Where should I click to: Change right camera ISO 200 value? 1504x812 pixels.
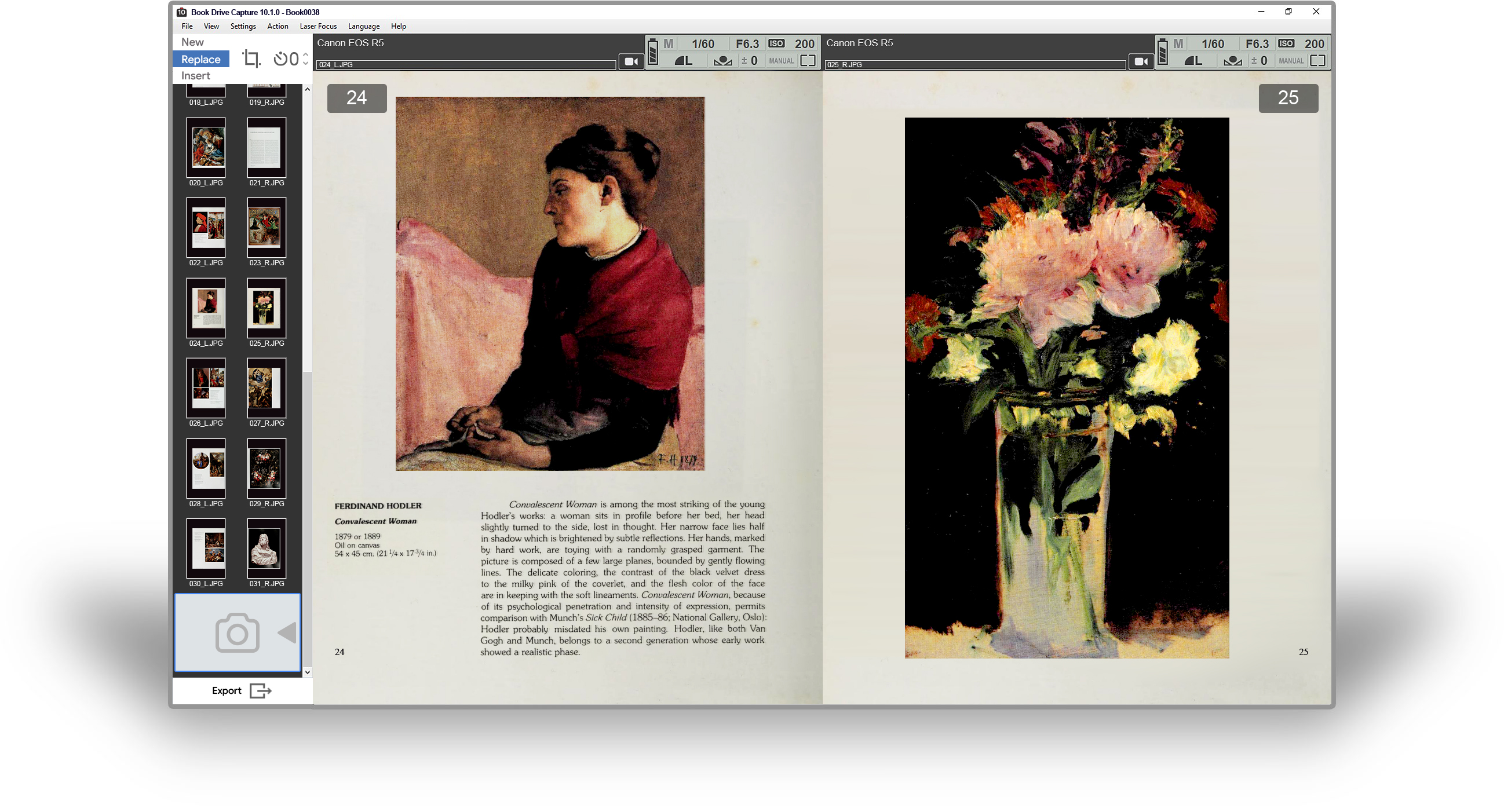(x=1314, y=44)
